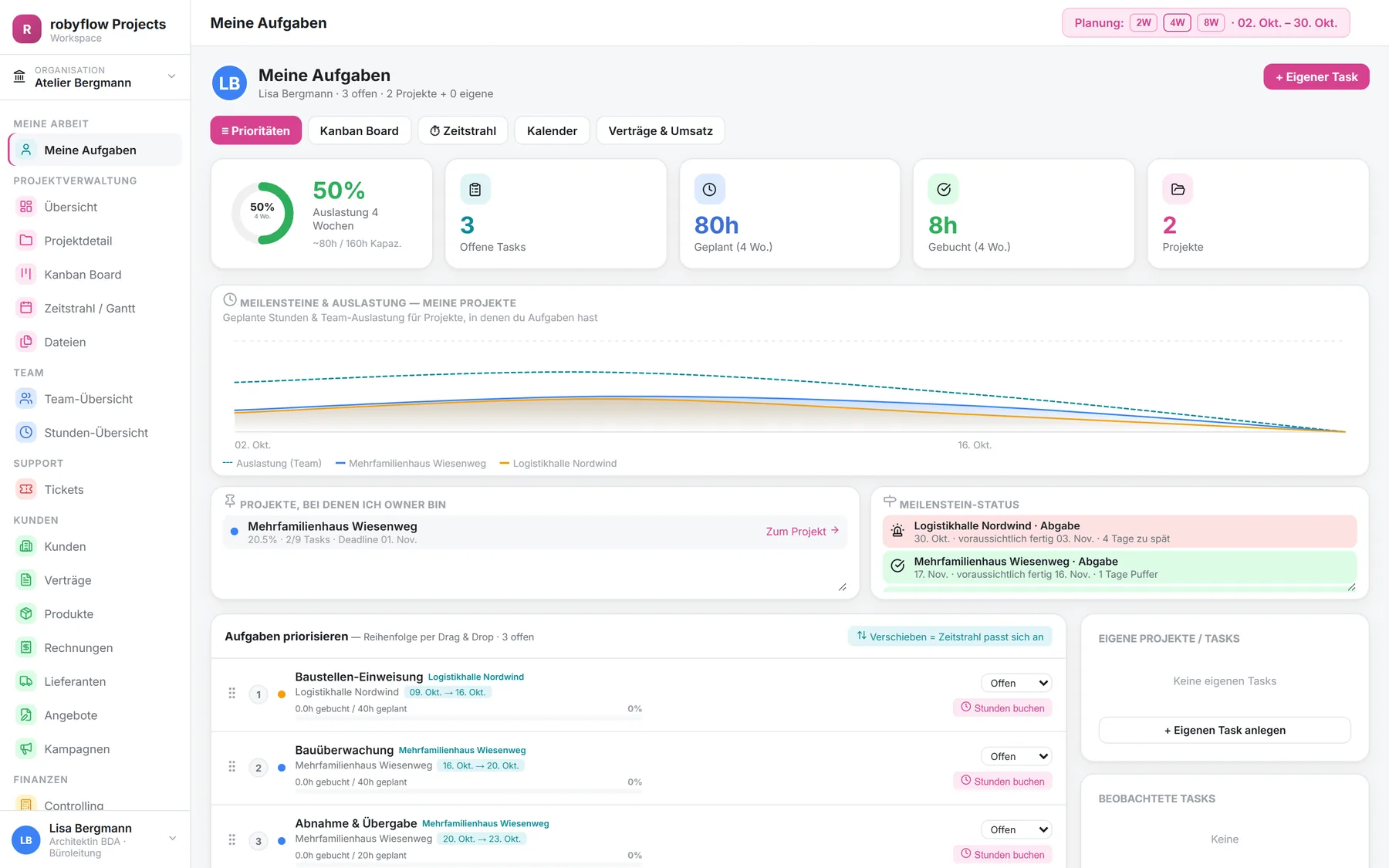Open Übersicht from sidebar icon
Image resolution: width=1389 pixels, height=868 pixels.
click(x=26, y=207)
